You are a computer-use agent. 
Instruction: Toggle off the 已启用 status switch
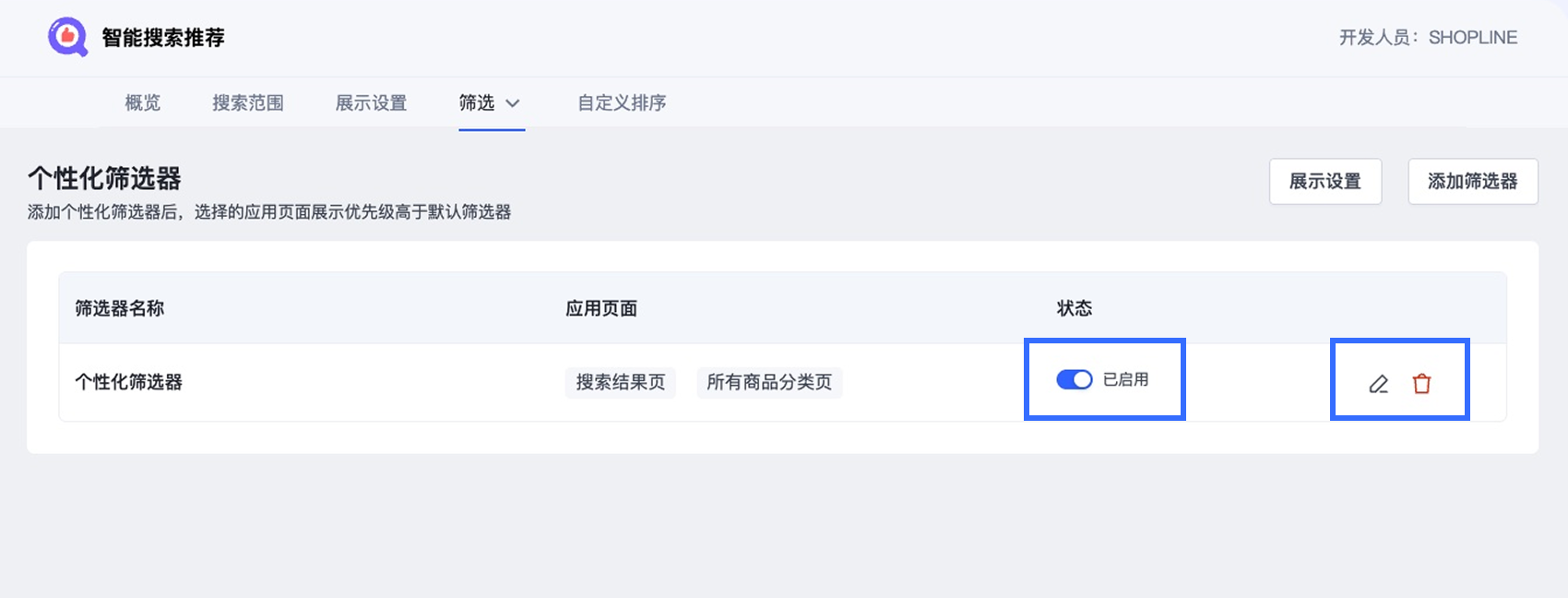(x=1074, y=379)
